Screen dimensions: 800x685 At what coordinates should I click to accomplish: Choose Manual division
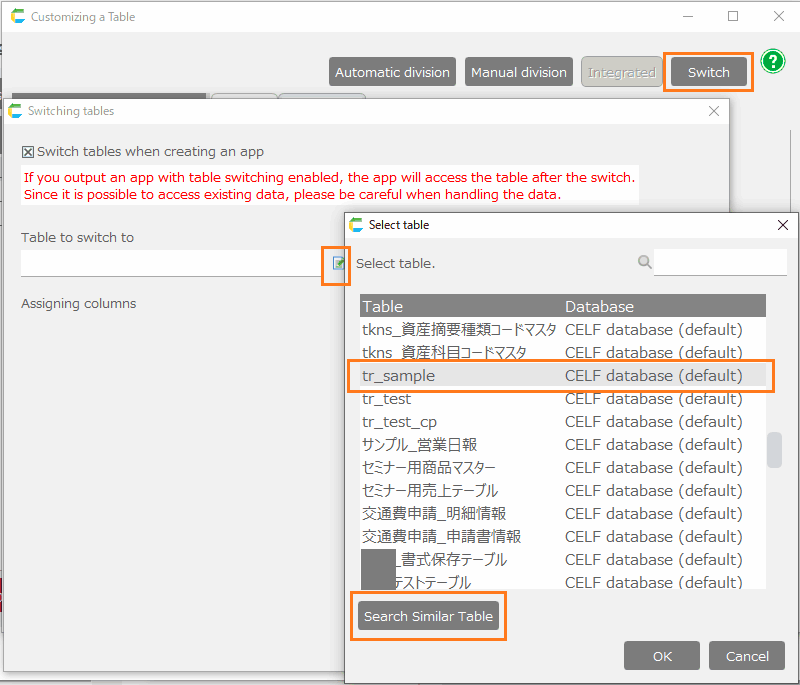(519, 72)
